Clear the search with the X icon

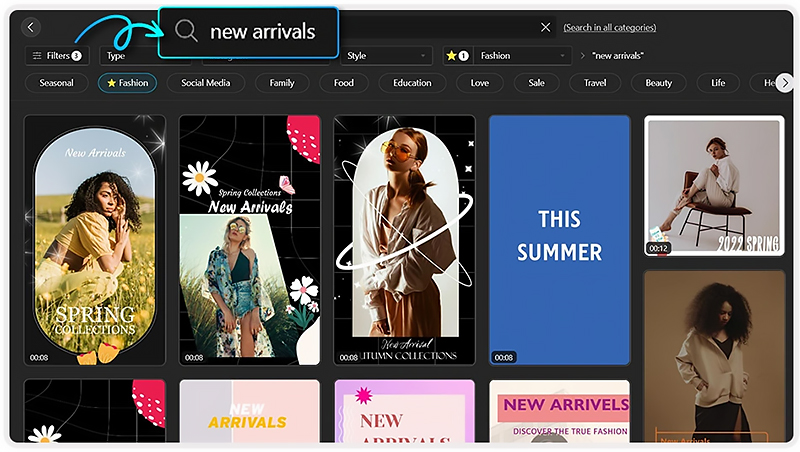[545, 27]
